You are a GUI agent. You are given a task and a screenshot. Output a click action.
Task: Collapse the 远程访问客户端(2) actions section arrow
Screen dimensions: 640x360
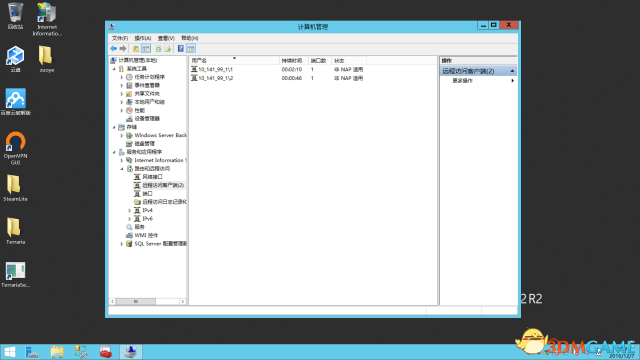click(x=512, y=71)
